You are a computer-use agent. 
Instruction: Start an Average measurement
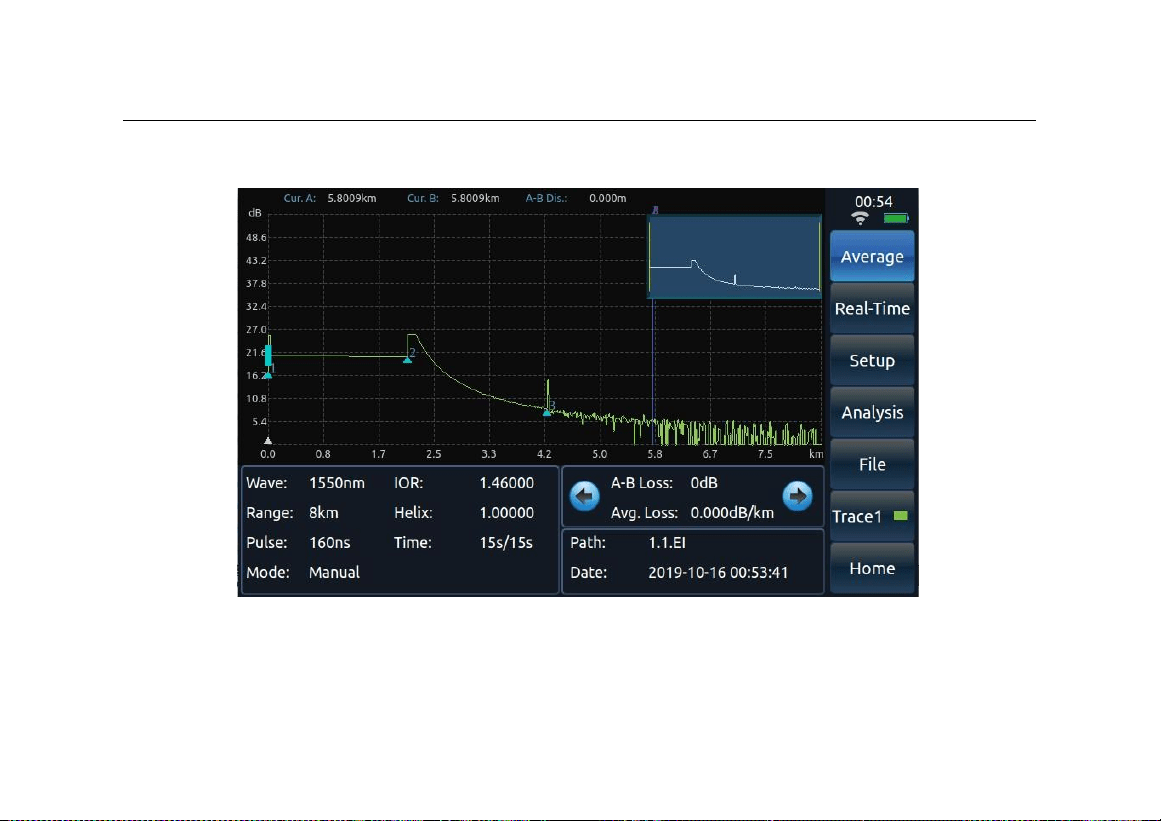(x=872, y=256)
